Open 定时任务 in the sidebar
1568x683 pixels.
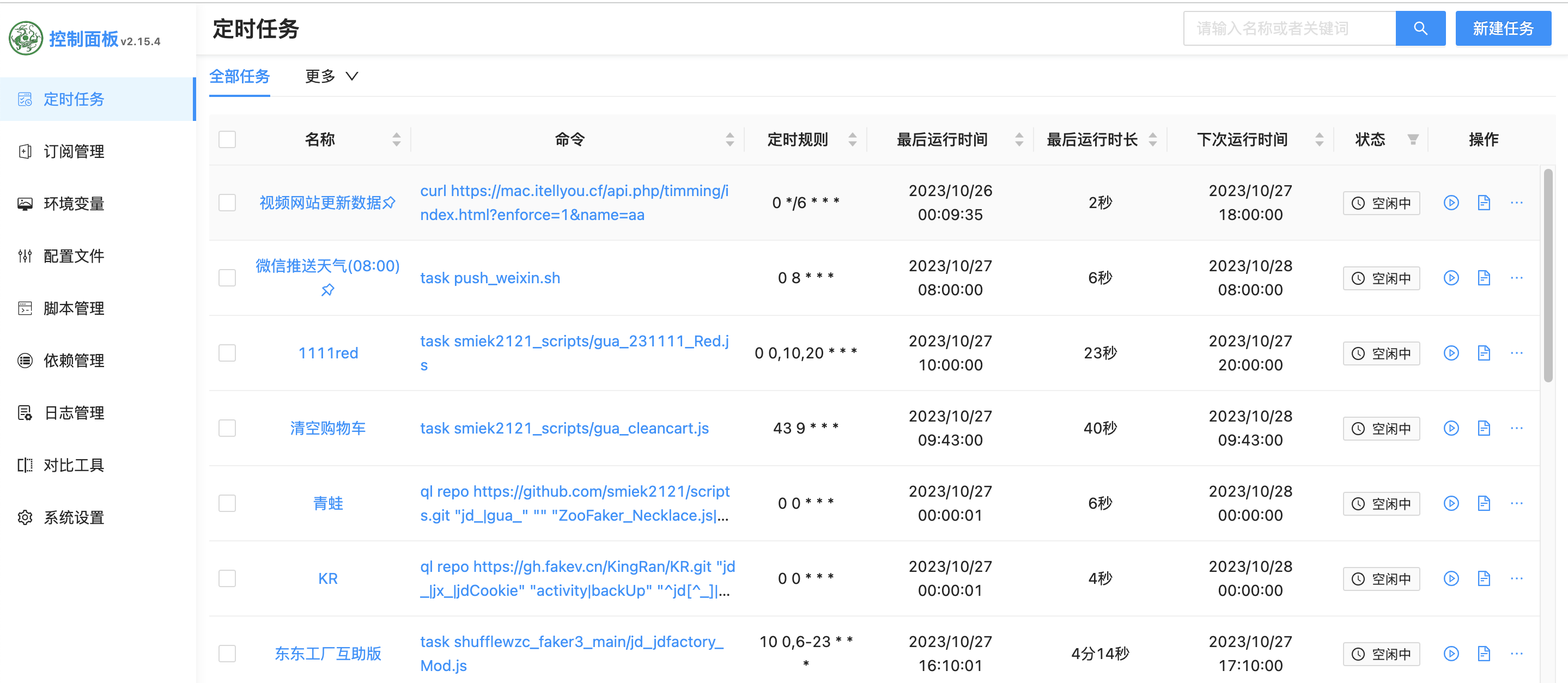[98, 99]
